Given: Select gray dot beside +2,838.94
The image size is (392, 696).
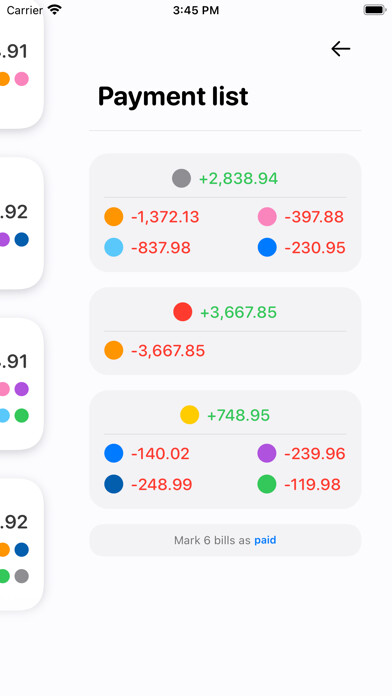Looking at the screenshot, I should pos(182,178).
